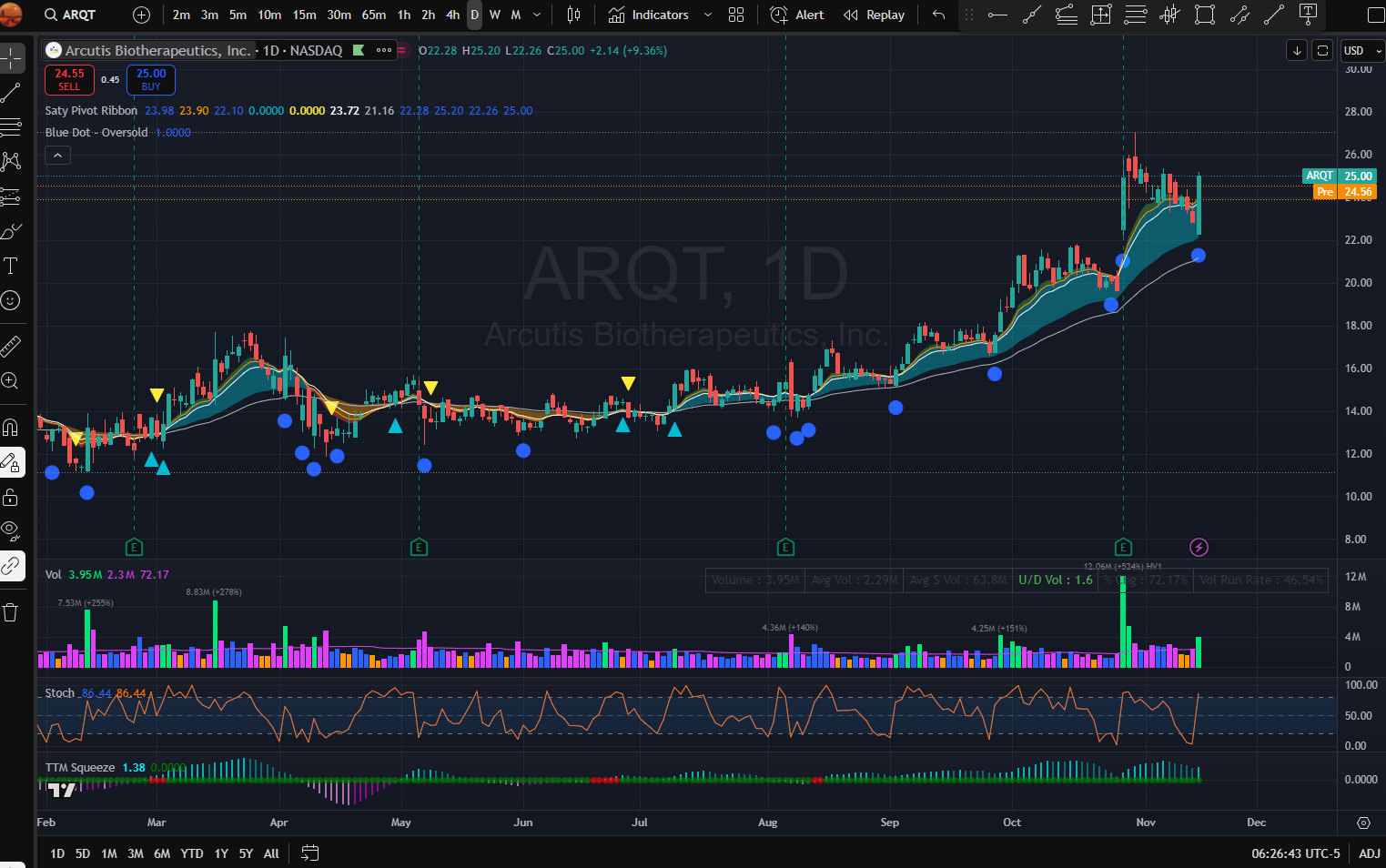Click the 24.55 SELL button
This screenshot has width=1386, height=868.
point(69,80)
